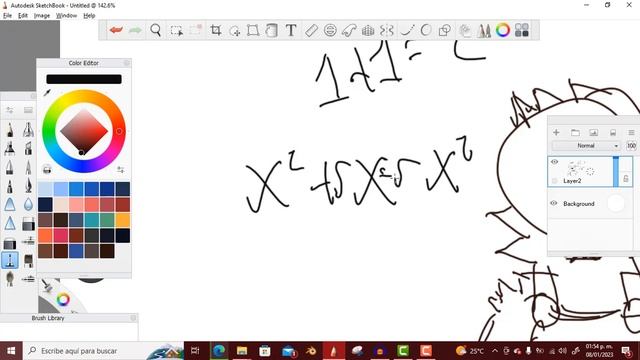Open Microsoft Edge from the taskbar

tap(219, 351)
